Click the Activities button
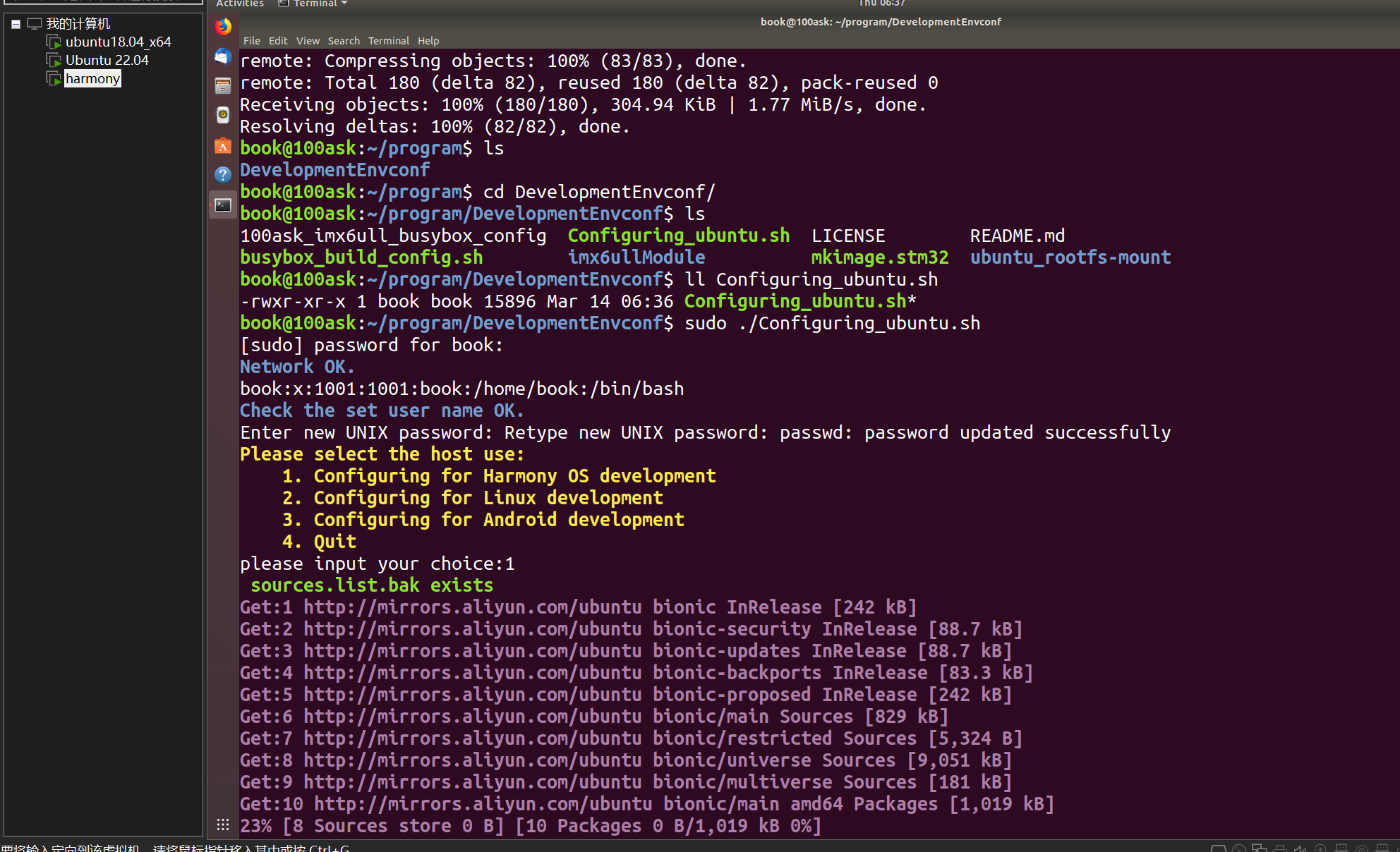 click(240, 4)
